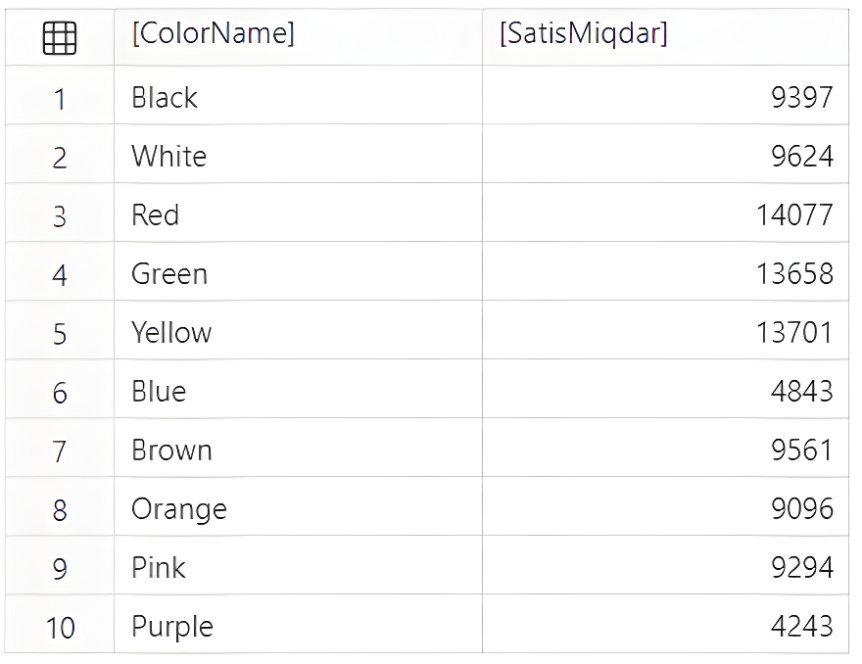Select the Red cell

[155, 215]
